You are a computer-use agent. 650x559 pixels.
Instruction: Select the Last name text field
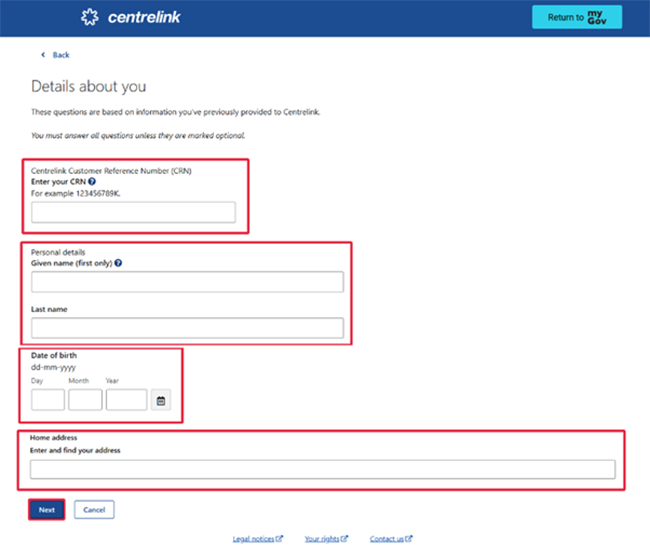point(187,328)
